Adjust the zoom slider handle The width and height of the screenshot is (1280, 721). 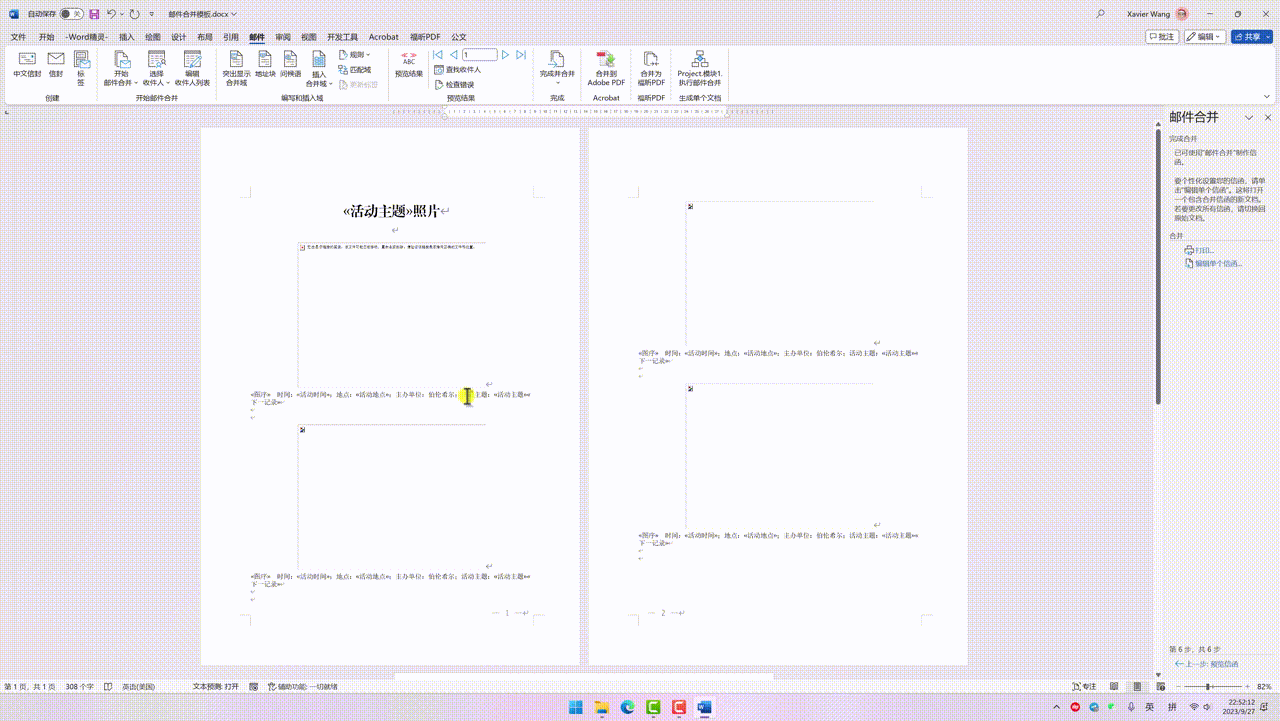1208,687
